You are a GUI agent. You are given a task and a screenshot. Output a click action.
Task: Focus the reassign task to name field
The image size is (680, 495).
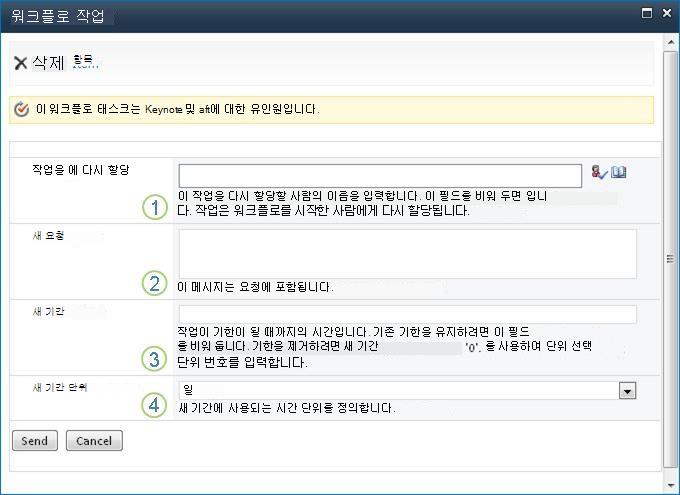click(380, 176)
